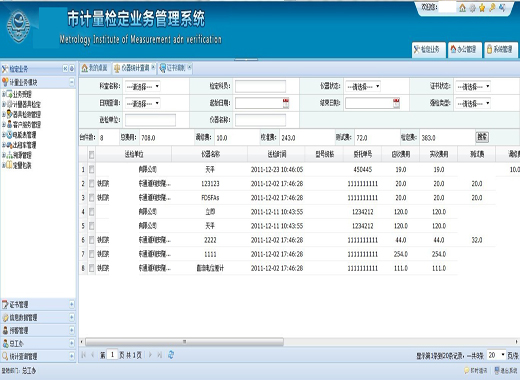
Task: Sort by 送检单位 column header
Action: (134, 154)
